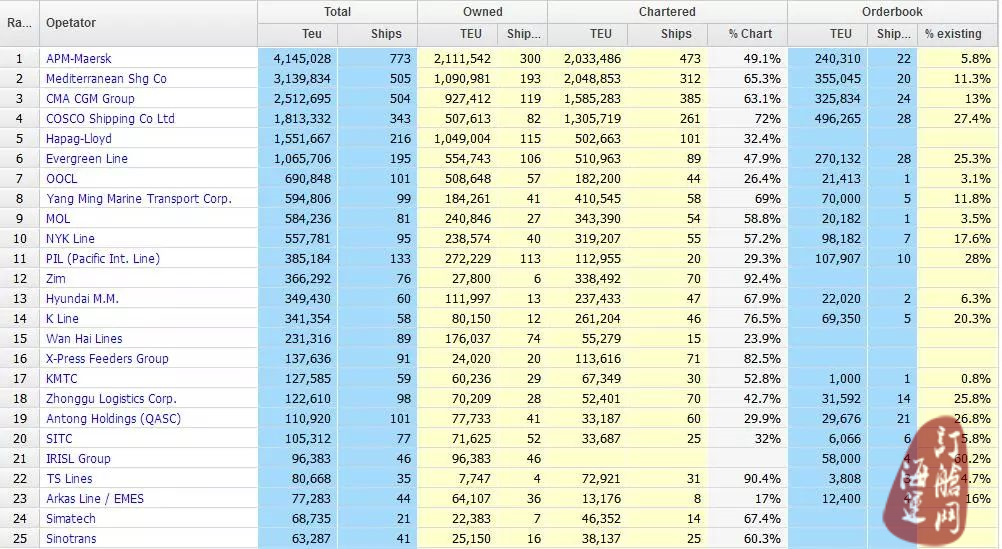Screen dimensions: 1002x549
Task: Select total Teu cell 4,145,028
Action: tap(298, 59)
